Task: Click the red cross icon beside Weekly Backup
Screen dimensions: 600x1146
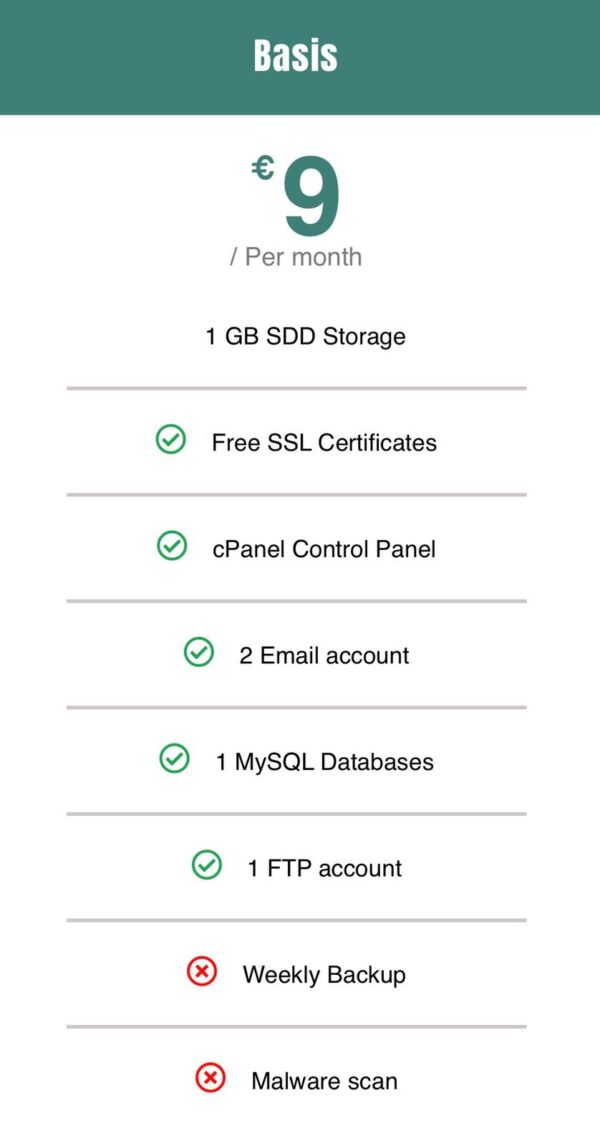Action: point(202,971)
